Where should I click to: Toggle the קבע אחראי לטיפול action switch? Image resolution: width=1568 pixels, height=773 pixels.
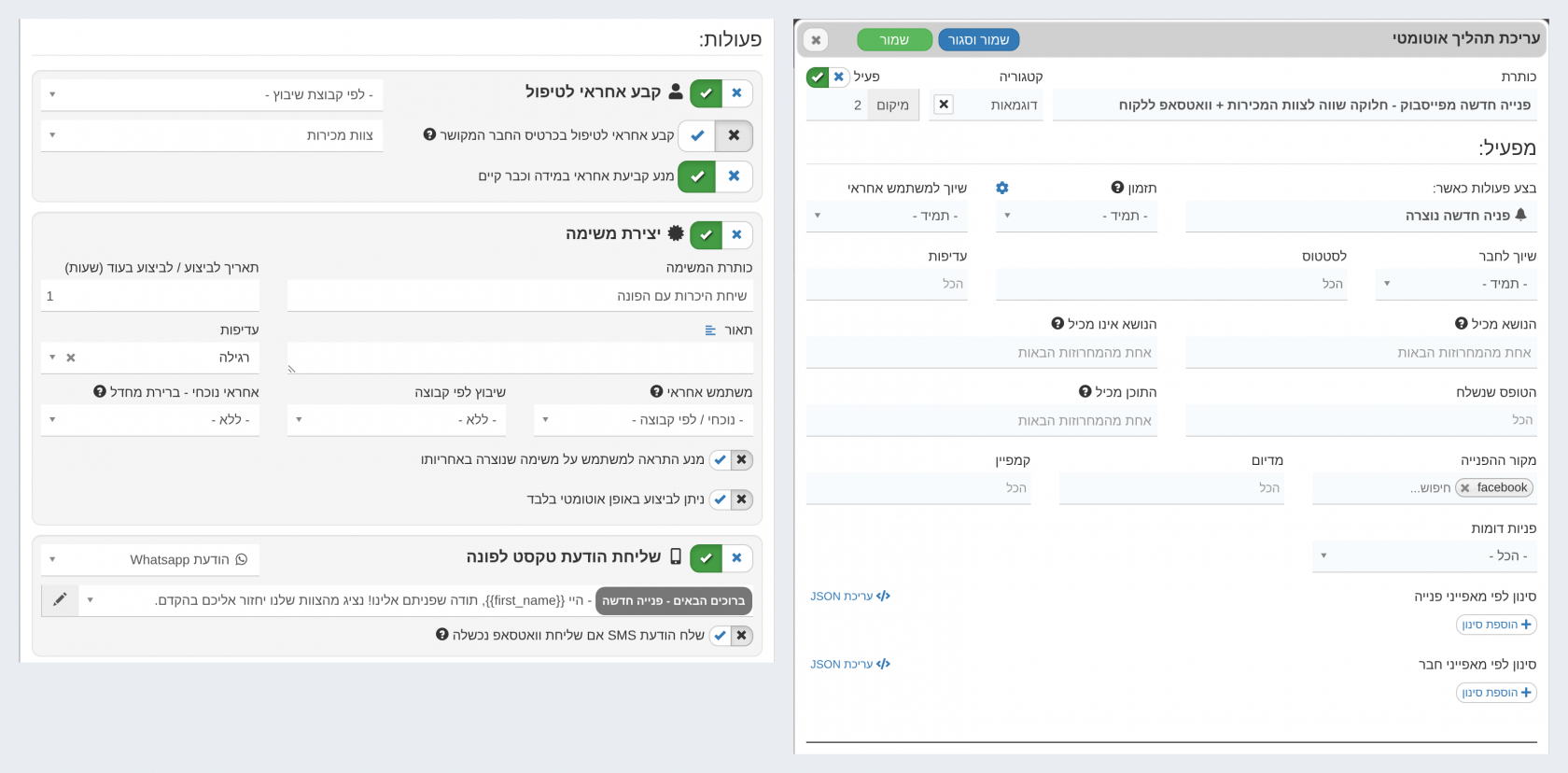(x=721, y=93)
